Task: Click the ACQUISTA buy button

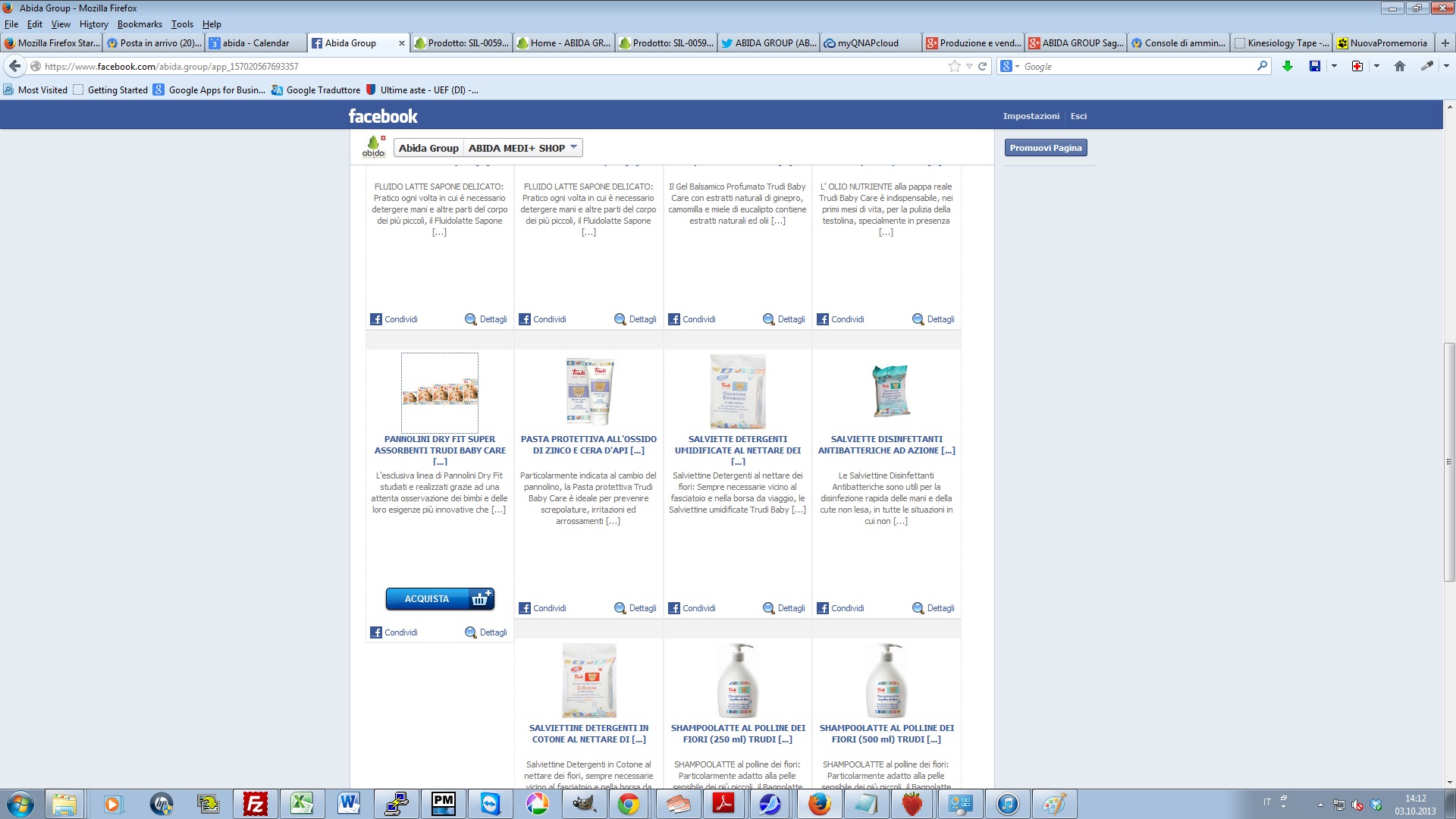Action: point(440,598)
